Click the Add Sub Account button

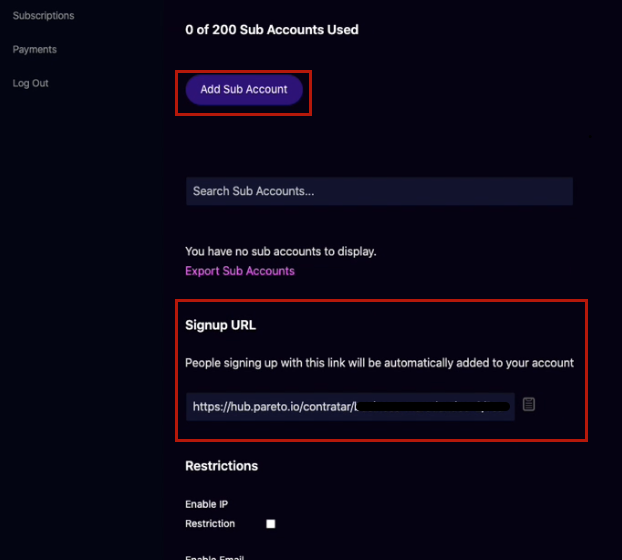[244, 90]
